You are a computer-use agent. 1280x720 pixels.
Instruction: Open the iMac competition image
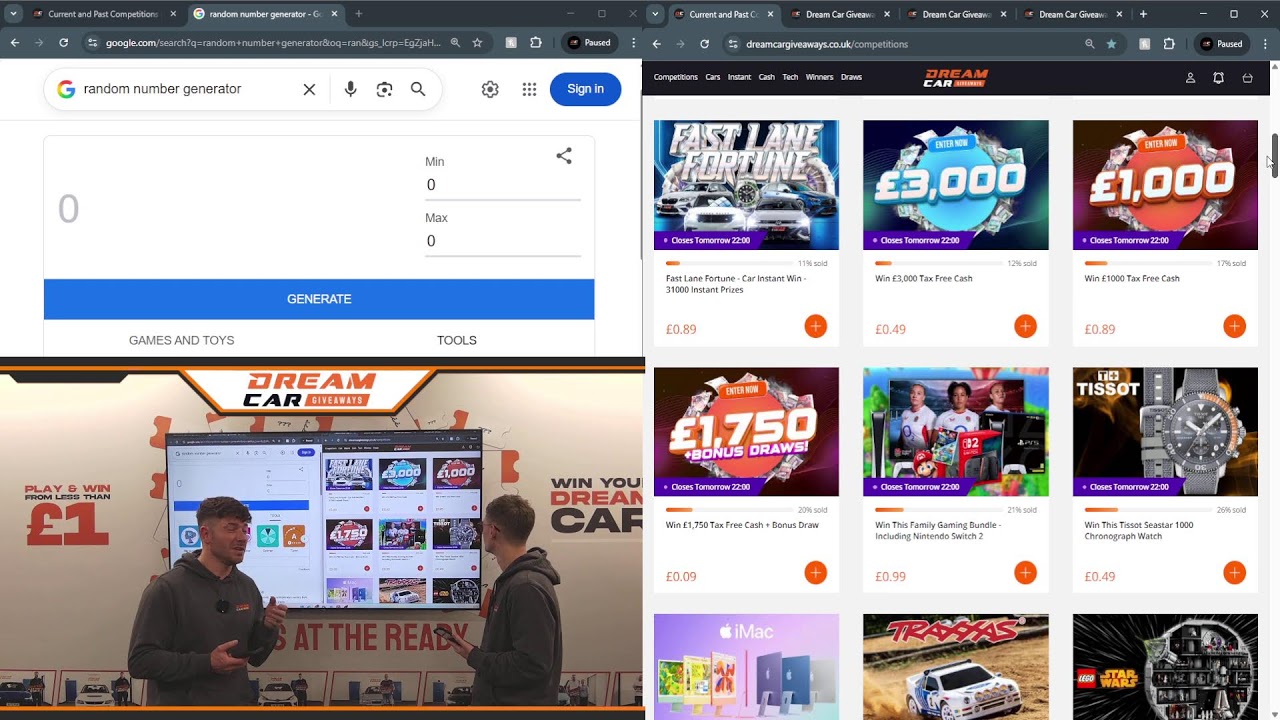[x=746, y=667]
